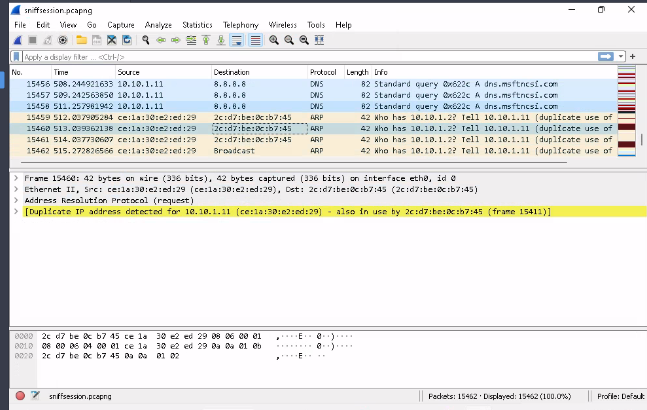Click the display filter input field
647x410 pixels.
click(x=300, y=57)
